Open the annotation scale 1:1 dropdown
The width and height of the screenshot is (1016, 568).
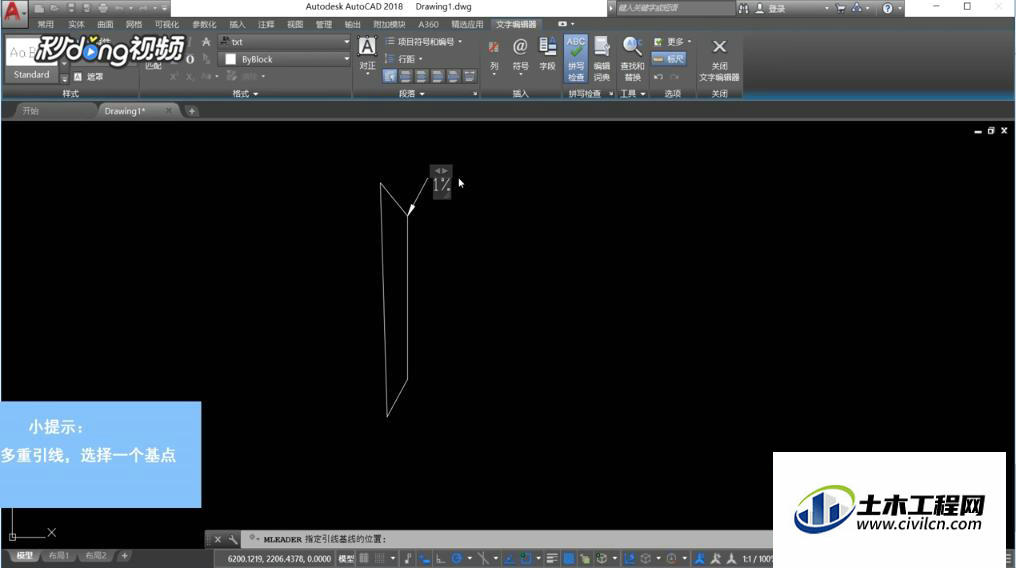point(757,558)
